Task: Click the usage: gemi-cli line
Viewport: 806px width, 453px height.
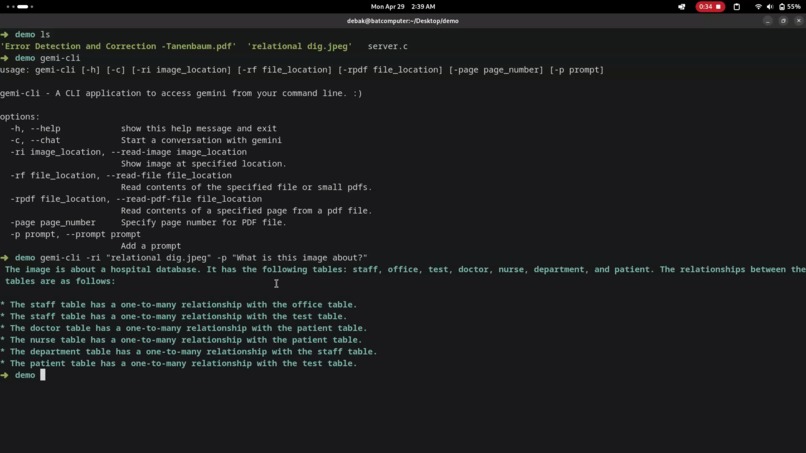Action: 302,70
